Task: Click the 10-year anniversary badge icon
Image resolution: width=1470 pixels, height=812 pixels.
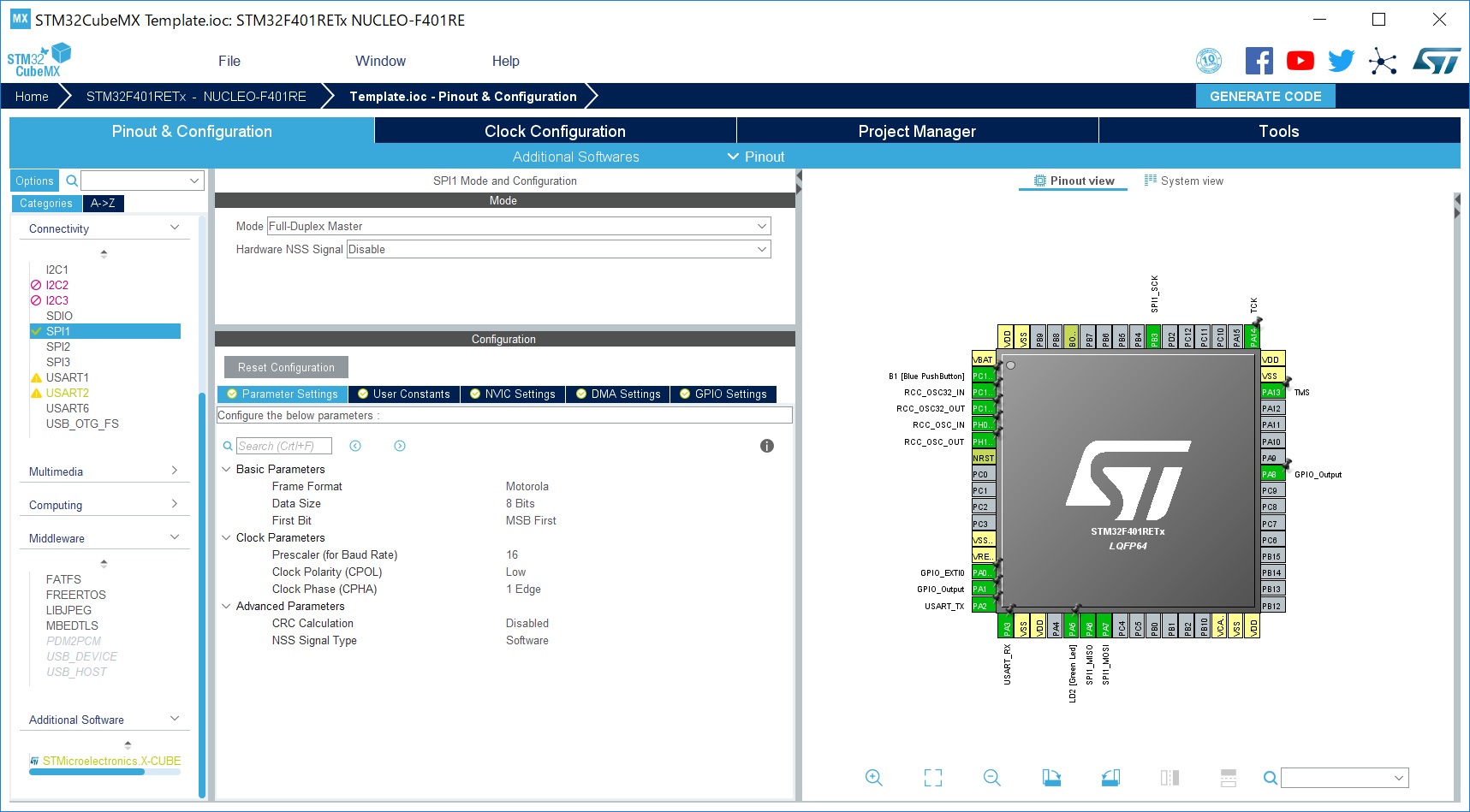Action: click(1209, 61)
